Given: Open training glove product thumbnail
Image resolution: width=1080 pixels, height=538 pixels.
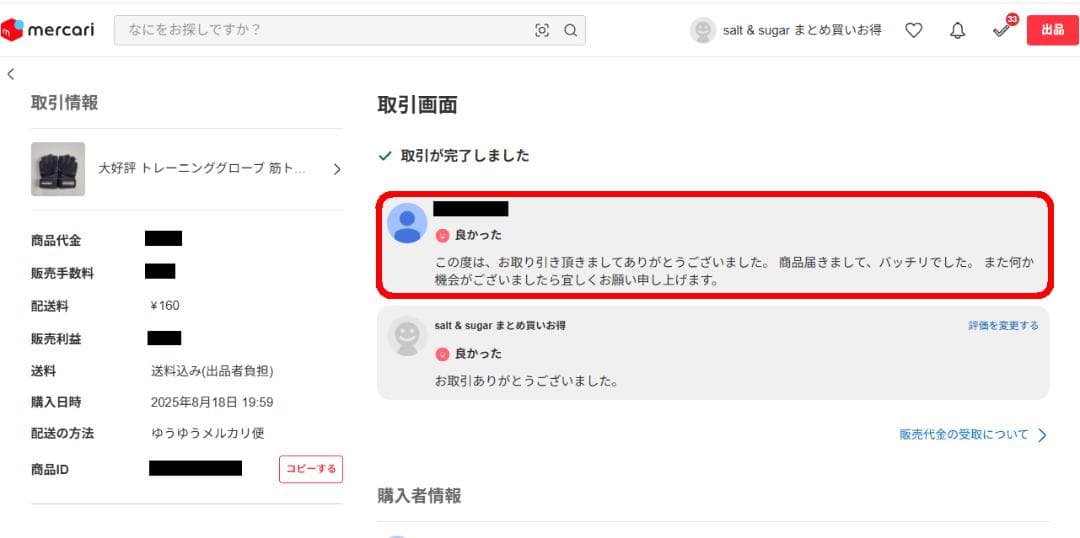Looking at the screenshot, I should [x=58, y=169].
